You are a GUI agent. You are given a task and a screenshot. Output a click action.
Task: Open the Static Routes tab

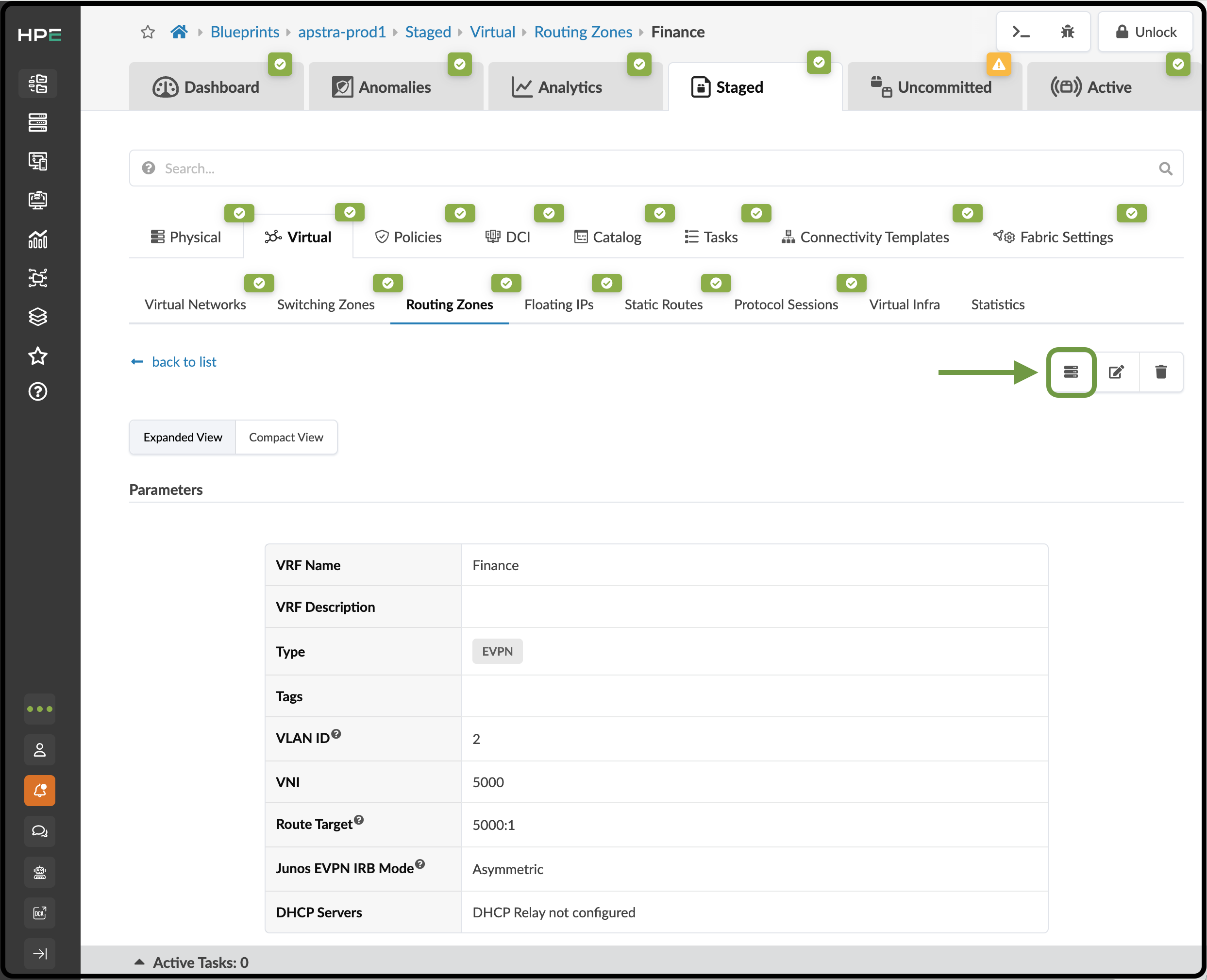pos(664,304)
